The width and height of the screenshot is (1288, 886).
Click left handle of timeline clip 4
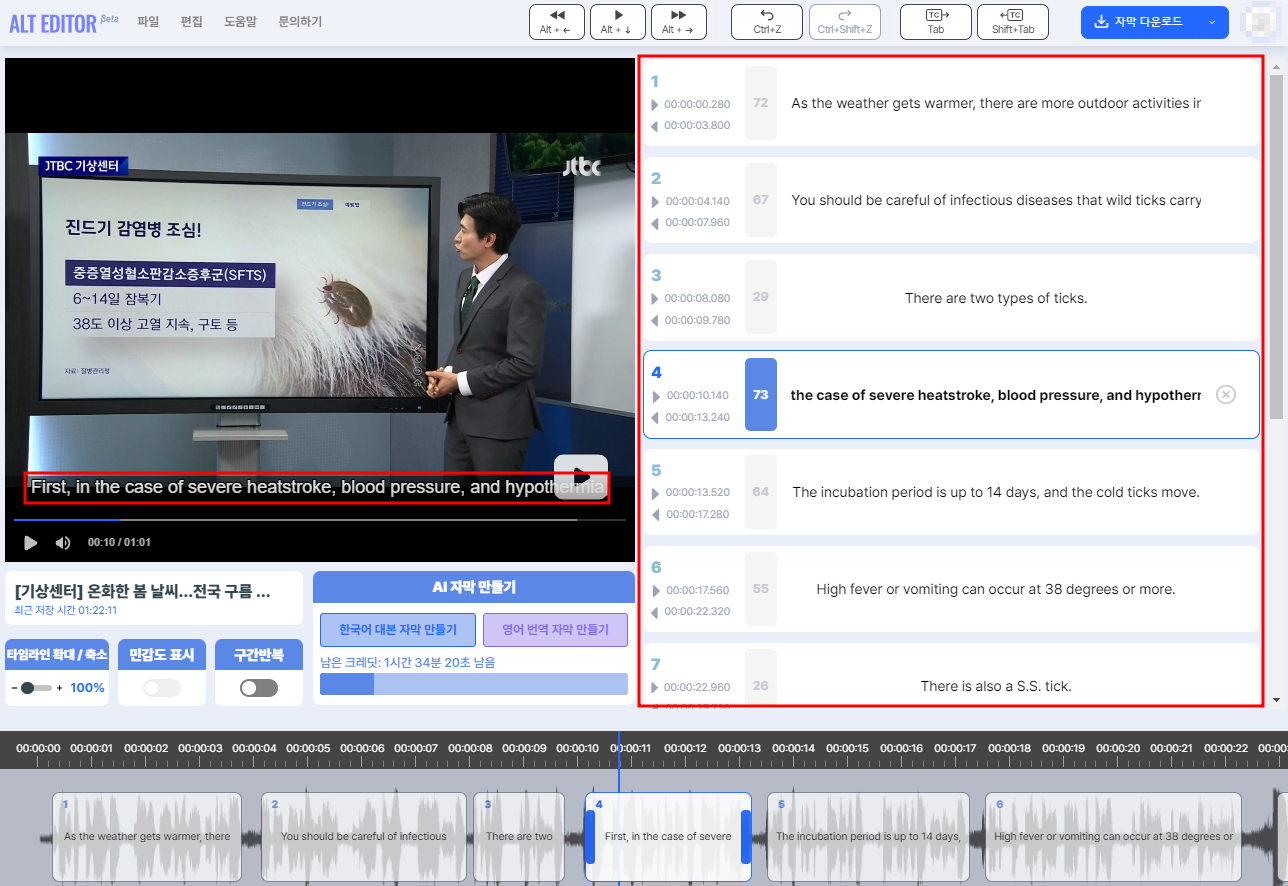[x=590, y=837]
